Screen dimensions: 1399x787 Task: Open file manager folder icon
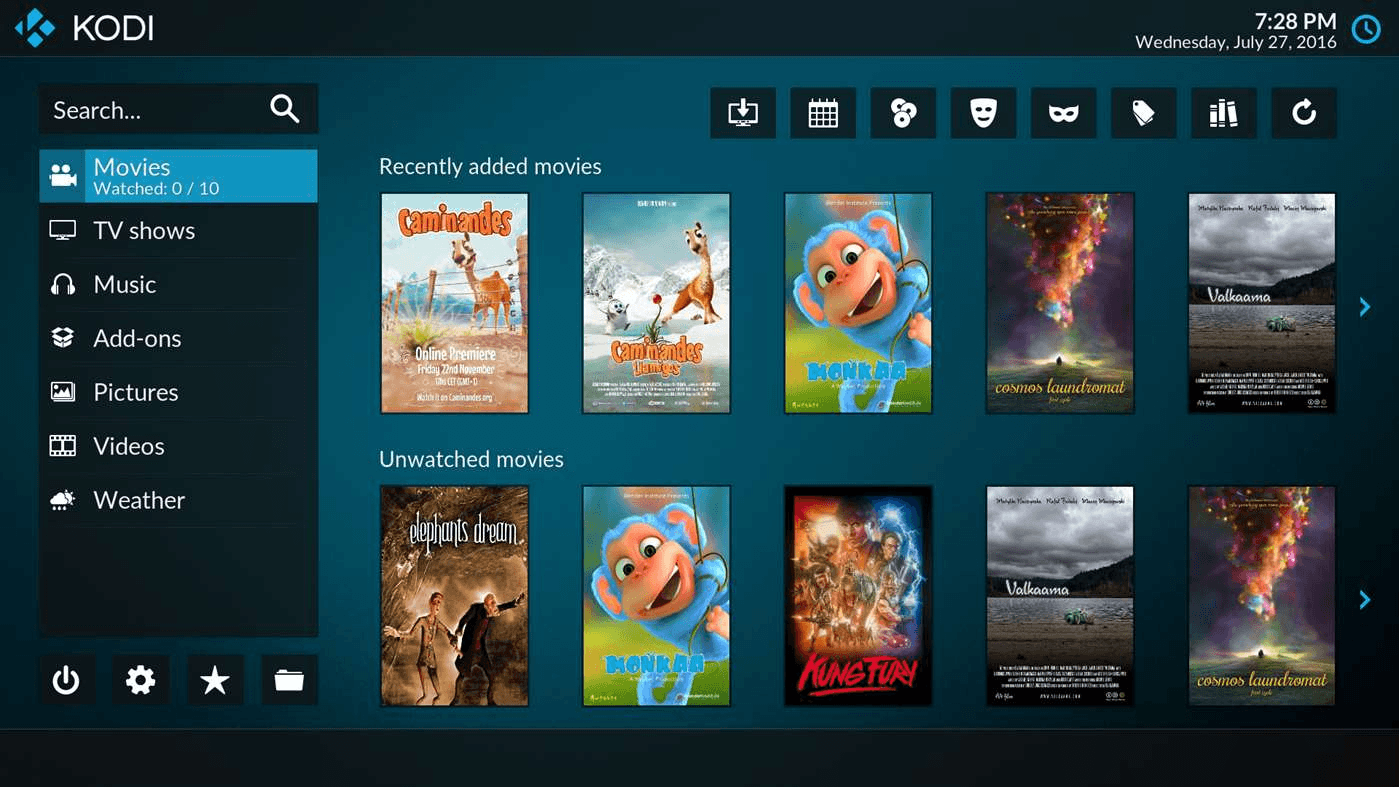click(289, 680)
